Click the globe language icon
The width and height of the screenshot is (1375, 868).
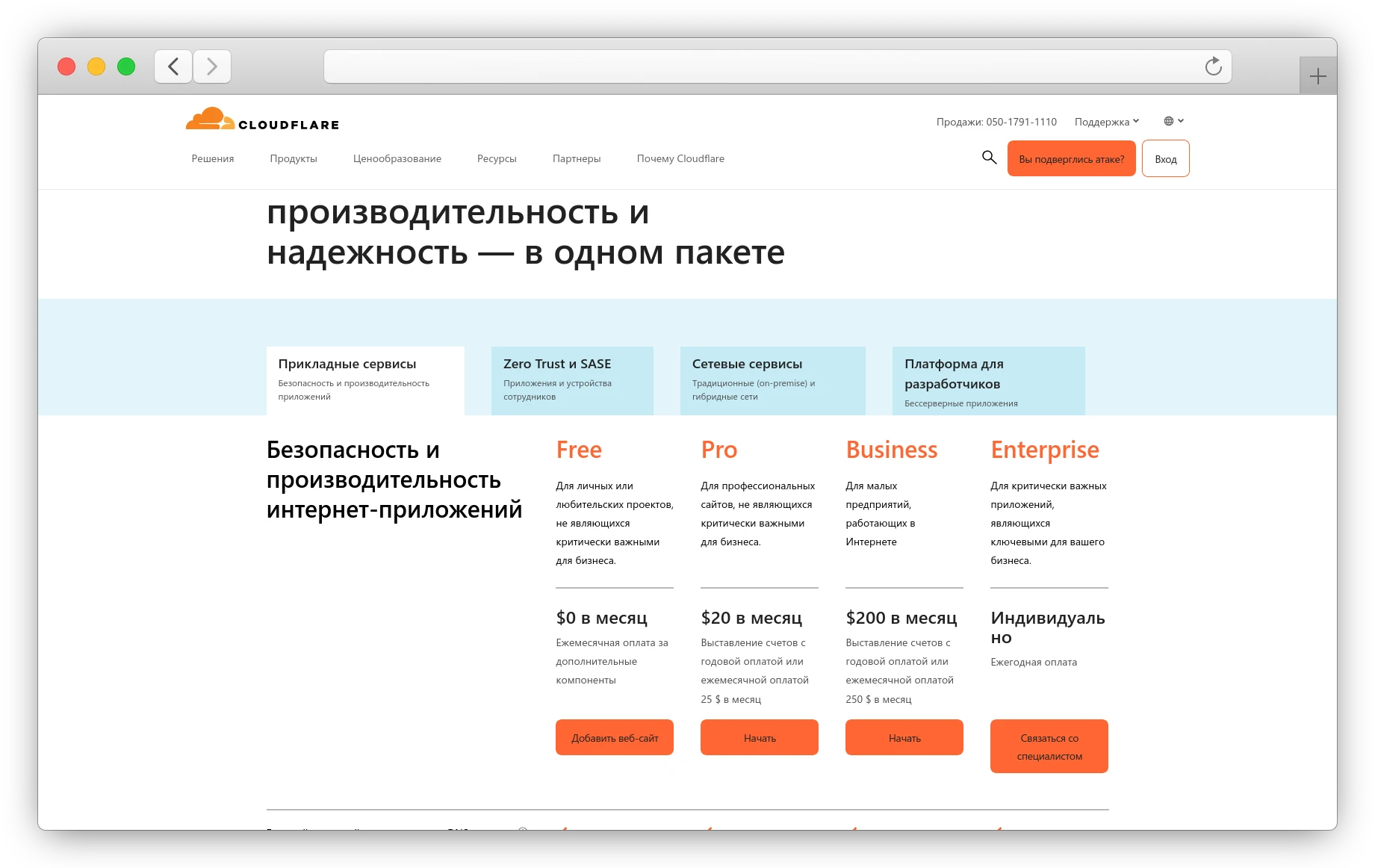click(1168, 120)
